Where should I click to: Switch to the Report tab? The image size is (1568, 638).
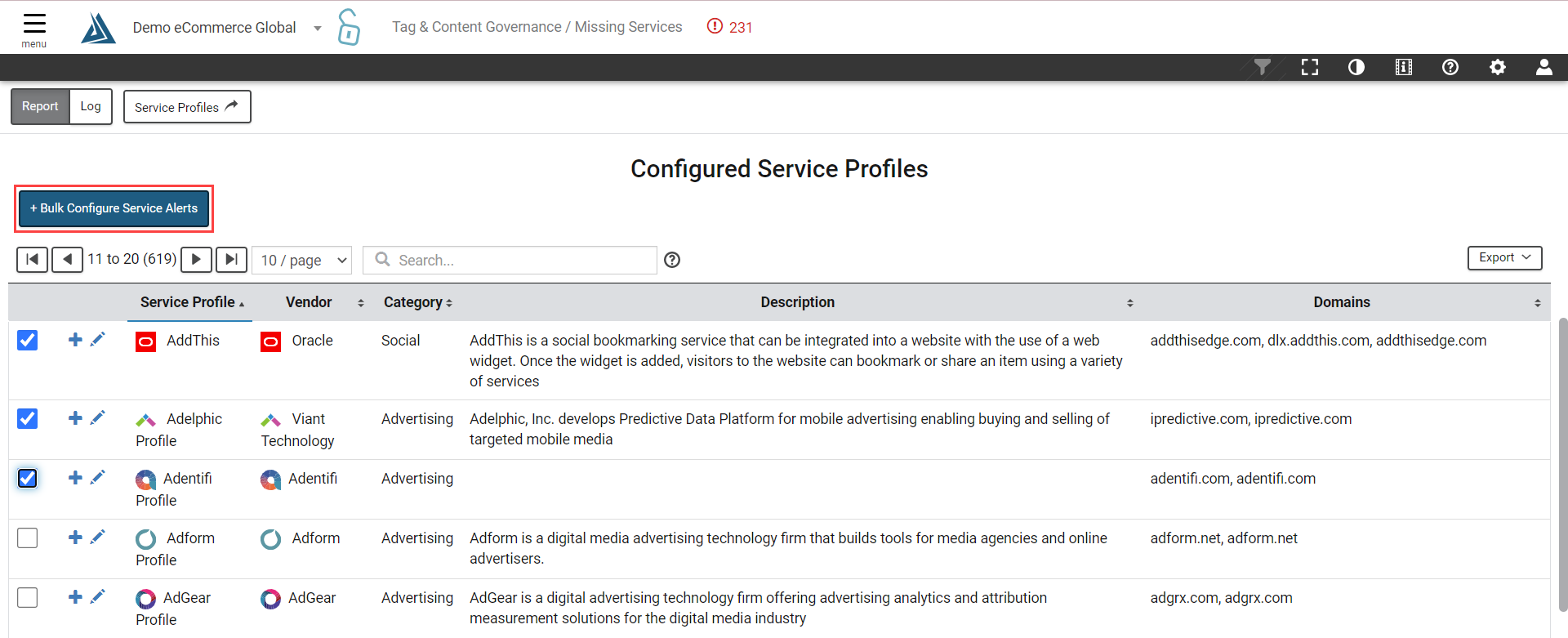(x=40, y=106)
